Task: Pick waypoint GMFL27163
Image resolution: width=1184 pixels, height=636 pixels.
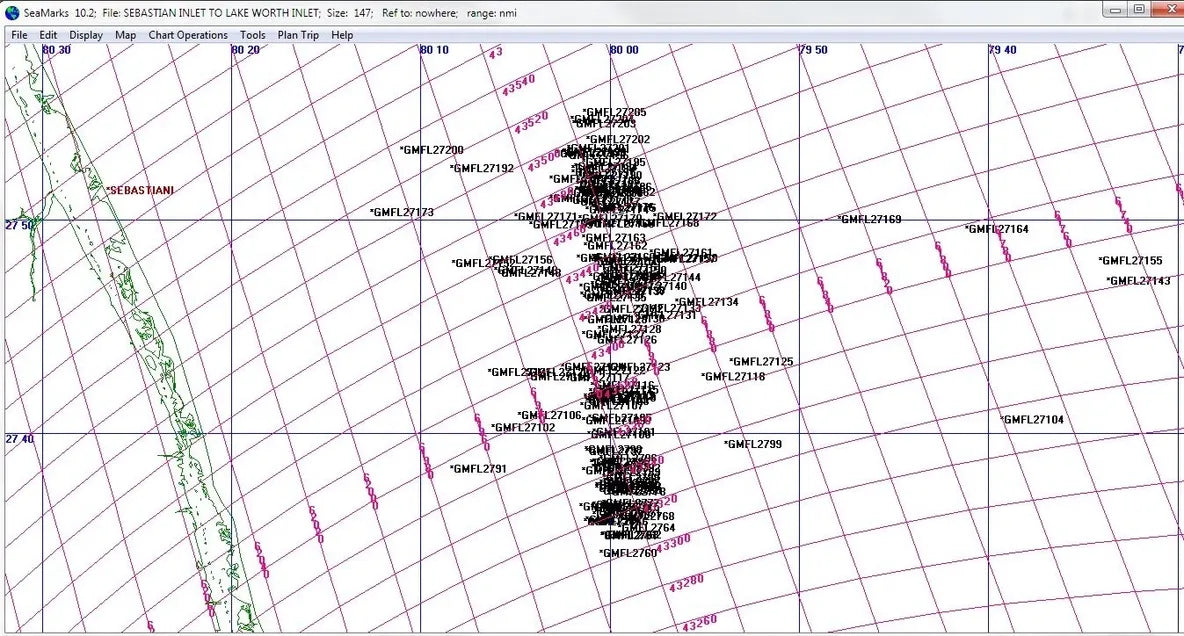Action: coord(614,238)
